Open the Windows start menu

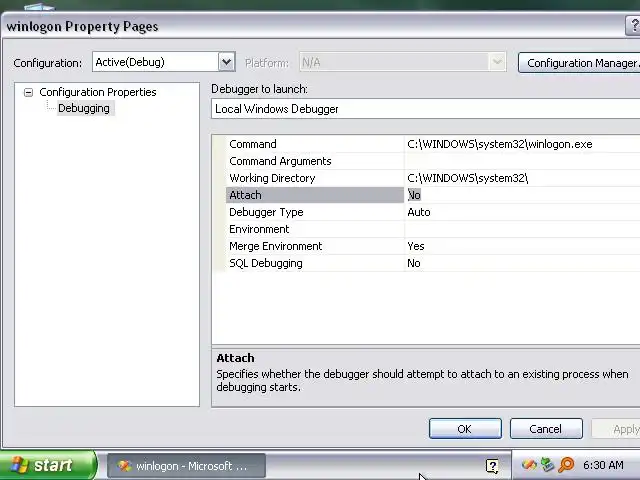click(48, 465)
